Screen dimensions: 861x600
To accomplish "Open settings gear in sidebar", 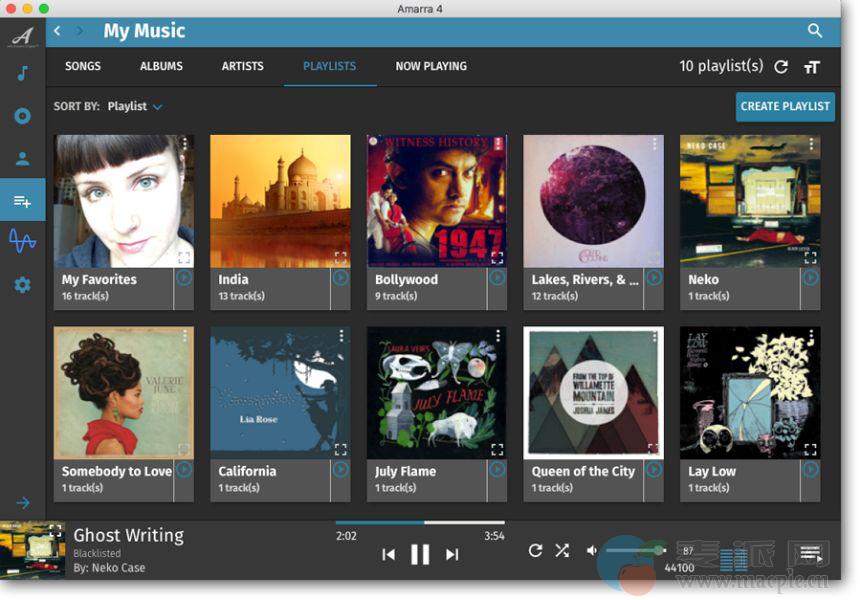I will pyautogui.click(x=22, y=285).
